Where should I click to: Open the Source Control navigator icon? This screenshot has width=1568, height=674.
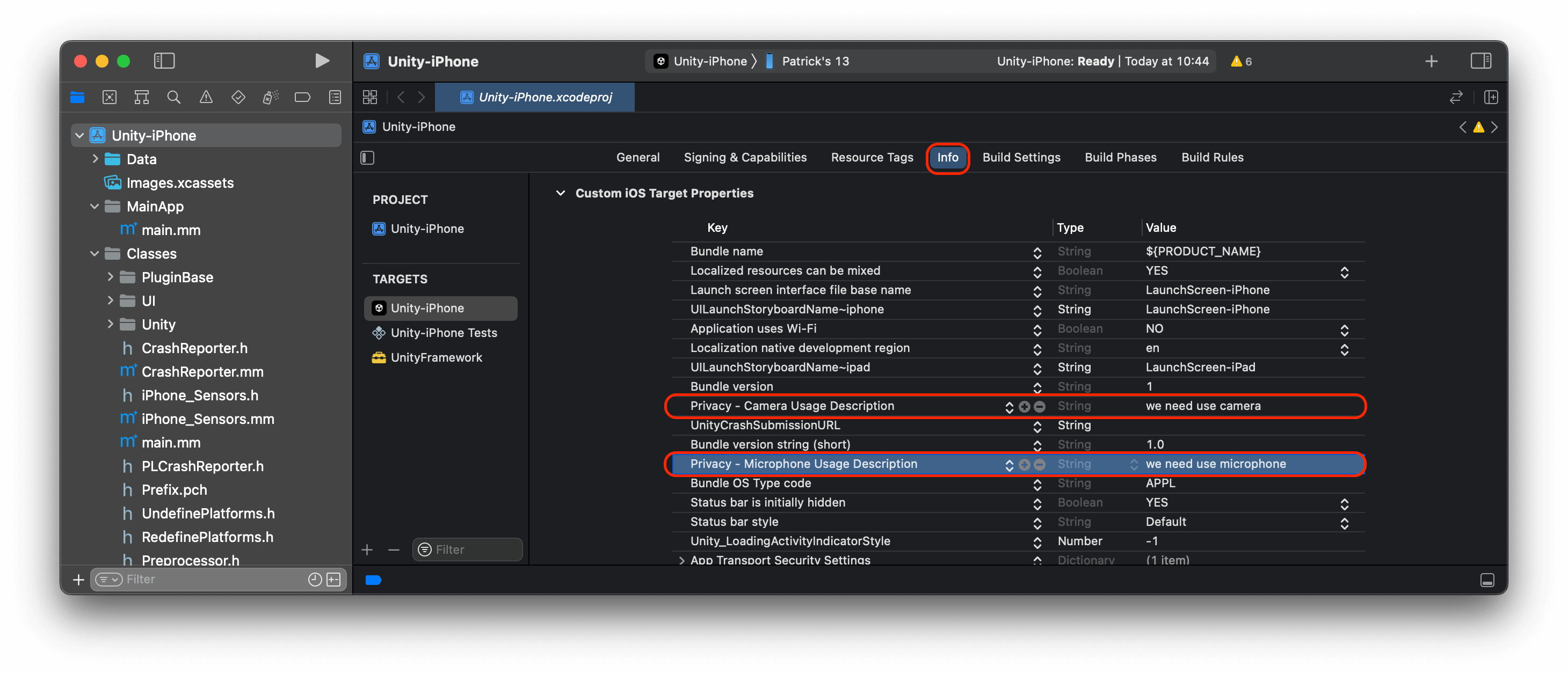click(x=110, y=97)
